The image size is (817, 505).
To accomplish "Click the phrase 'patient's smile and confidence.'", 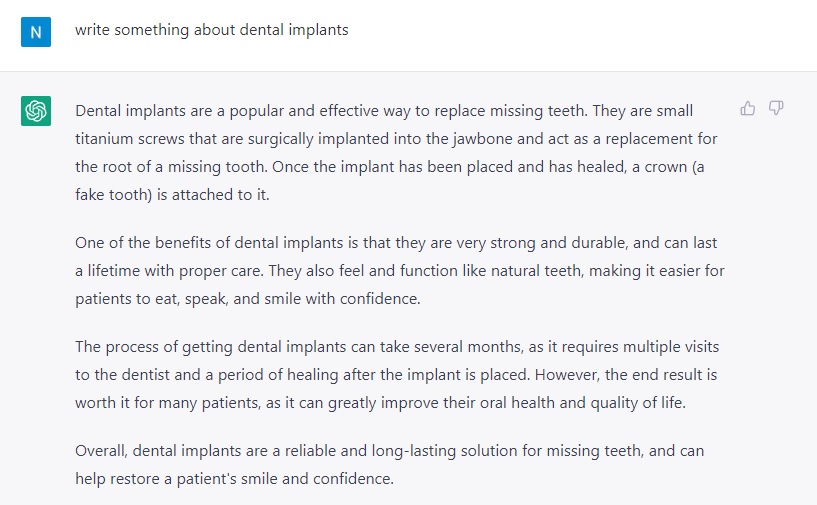I will [285, 479].
